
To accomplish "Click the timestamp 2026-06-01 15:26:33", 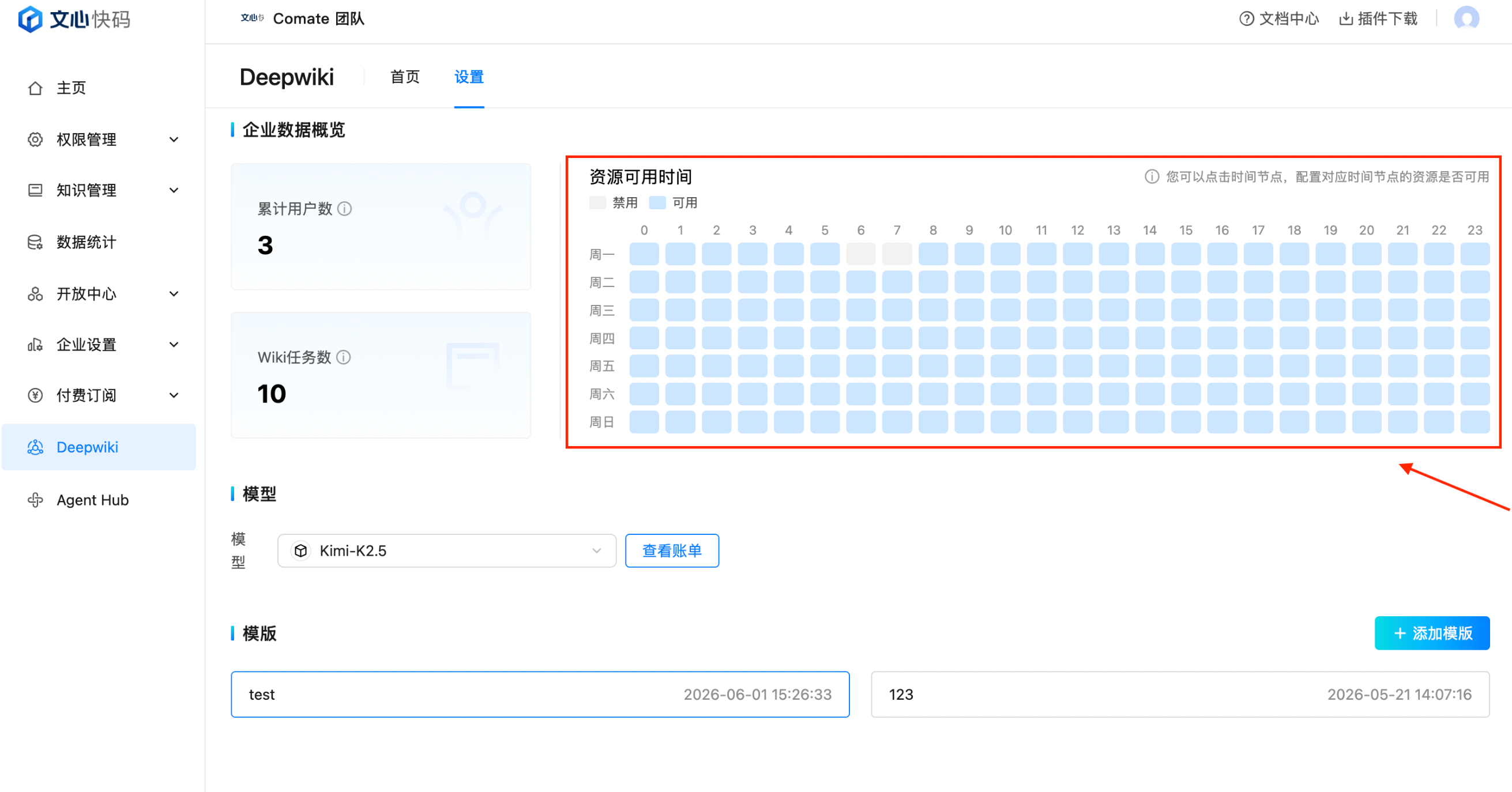I will (x=757, y=695).
